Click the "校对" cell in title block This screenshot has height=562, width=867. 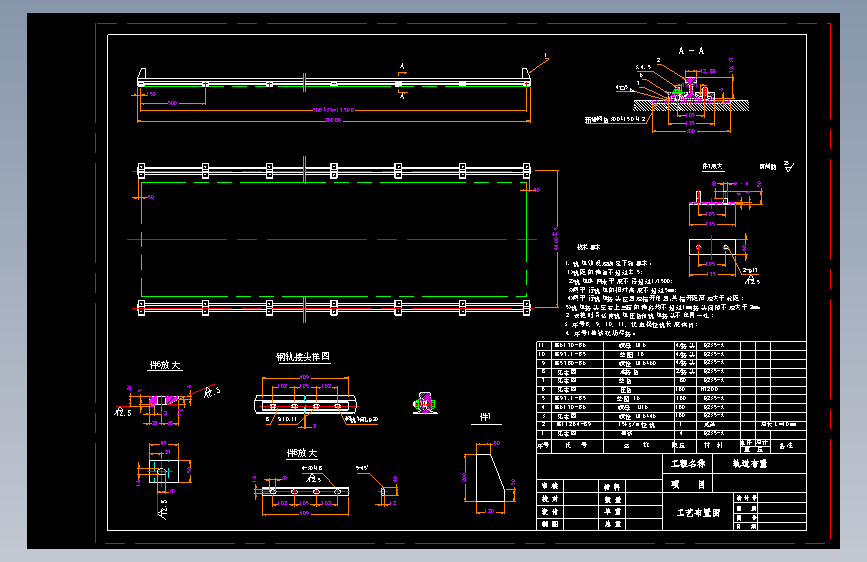point(550,499)
